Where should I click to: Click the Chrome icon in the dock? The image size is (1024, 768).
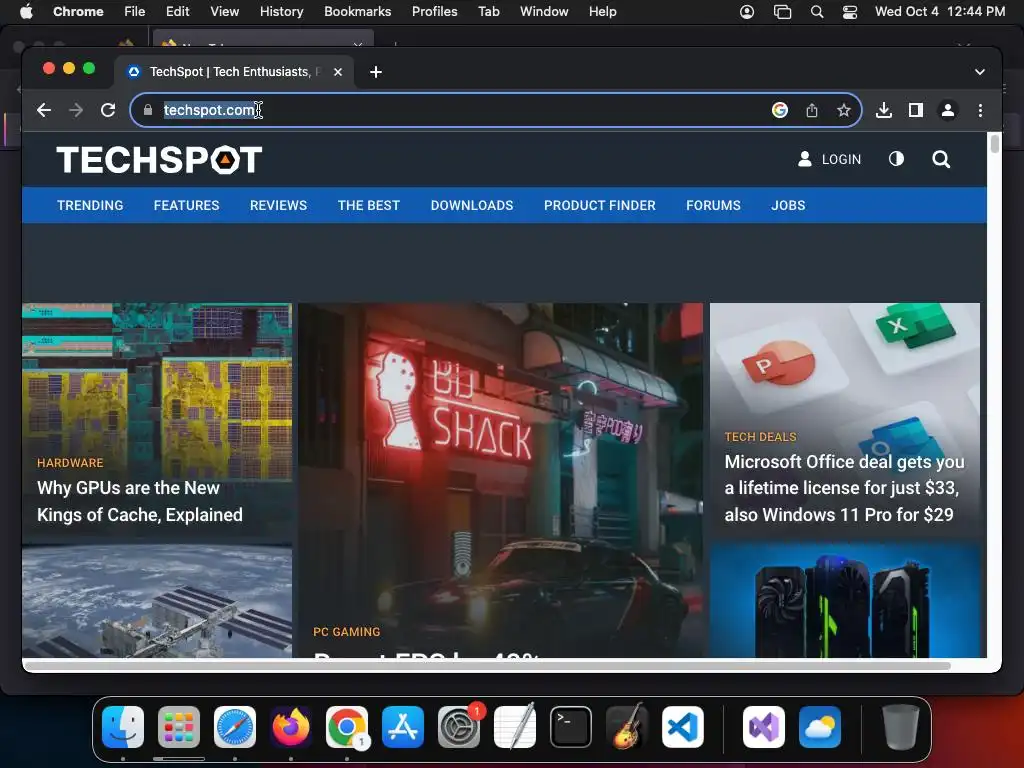pos(347,727)
